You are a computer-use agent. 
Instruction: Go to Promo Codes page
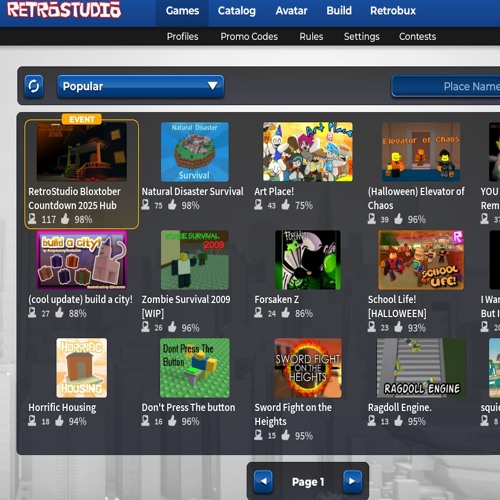coord(249,36)
